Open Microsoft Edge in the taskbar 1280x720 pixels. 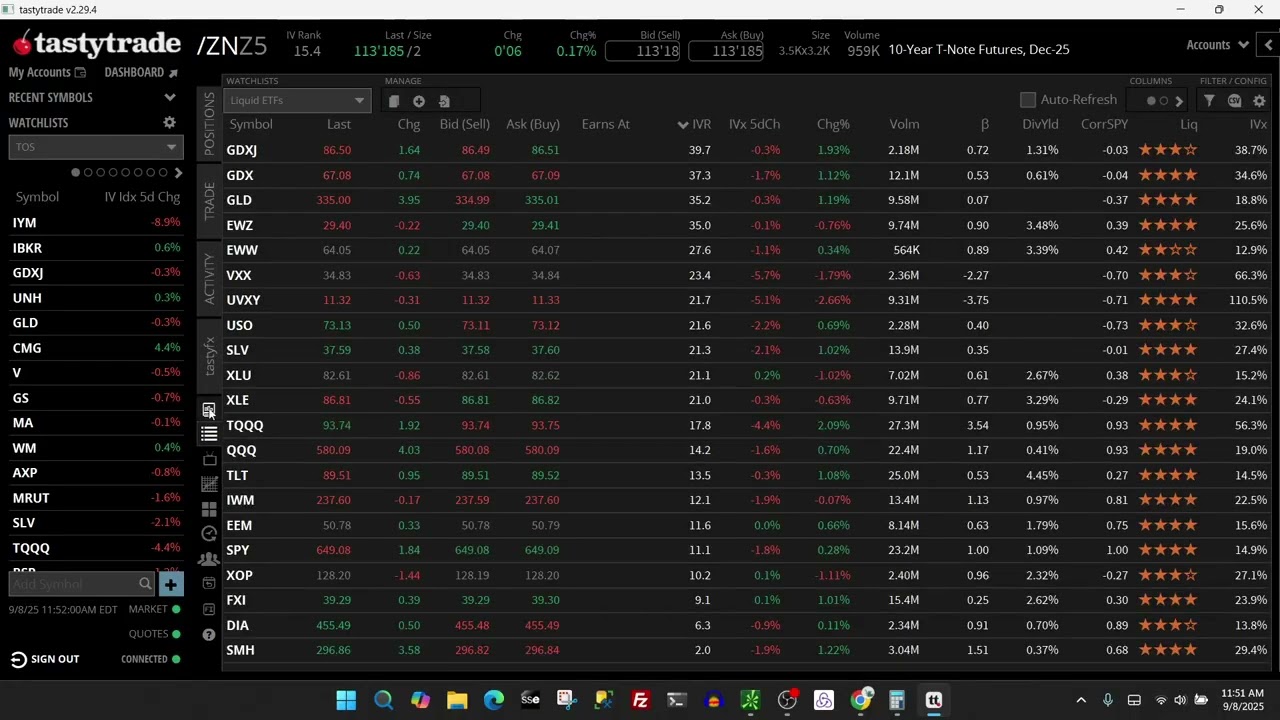494,700
